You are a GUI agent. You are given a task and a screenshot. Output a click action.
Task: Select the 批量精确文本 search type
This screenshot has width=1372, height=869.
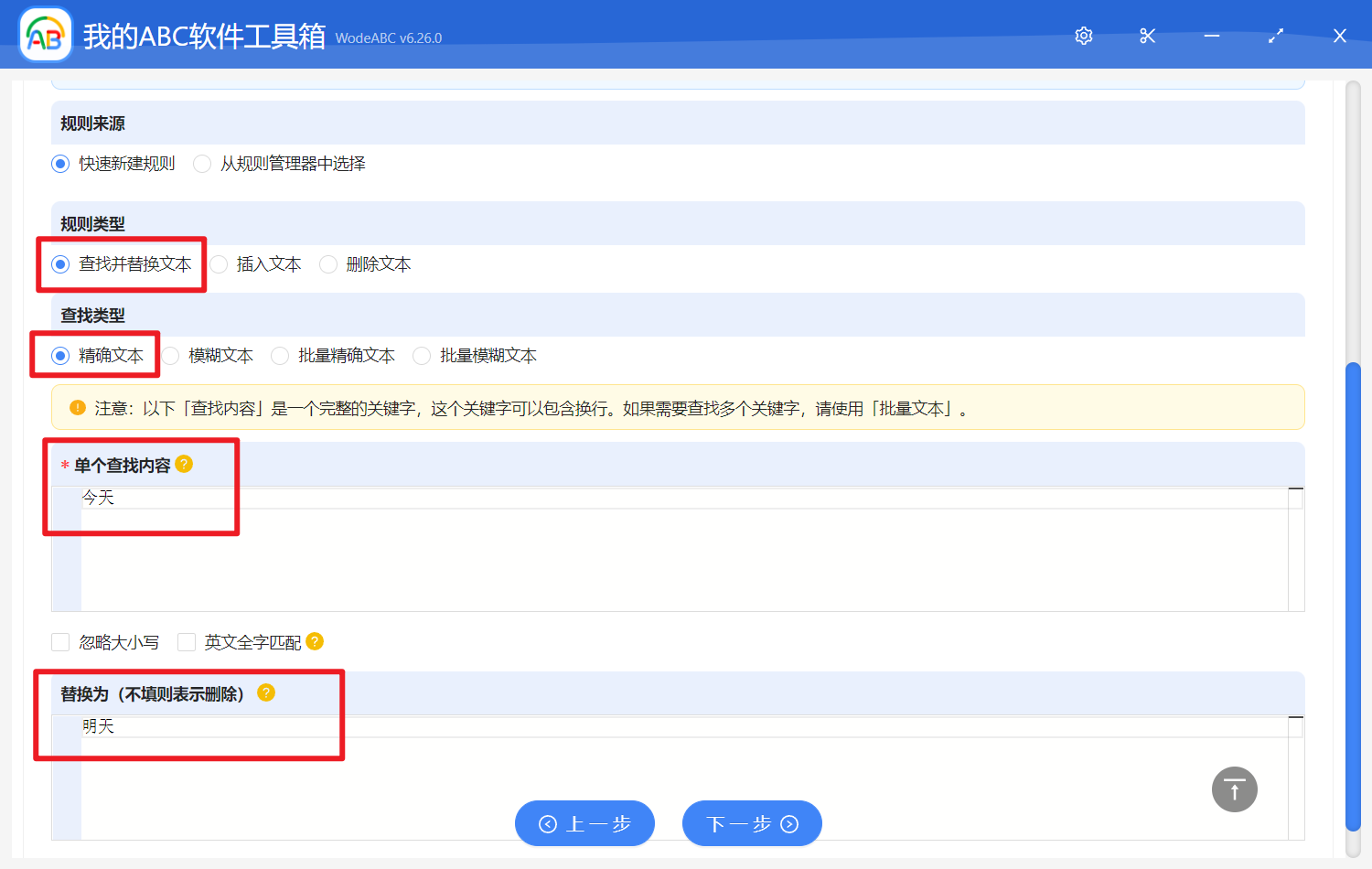(x=279, y=355)
